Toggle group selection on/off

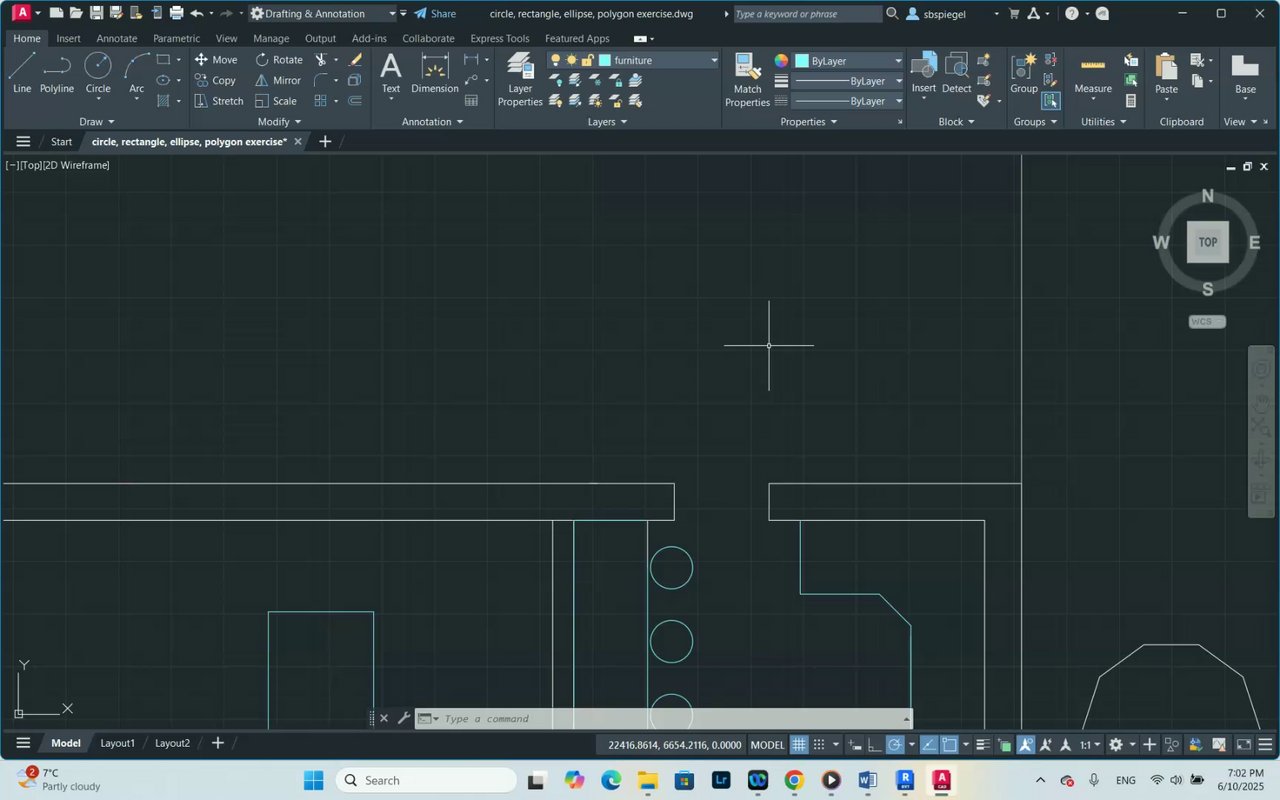tap(1050, 101)
